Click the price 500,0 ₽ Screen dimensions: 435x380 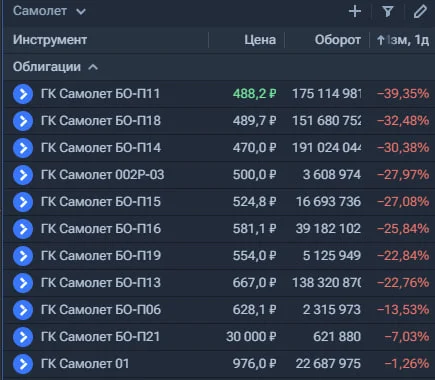point(255,175)
